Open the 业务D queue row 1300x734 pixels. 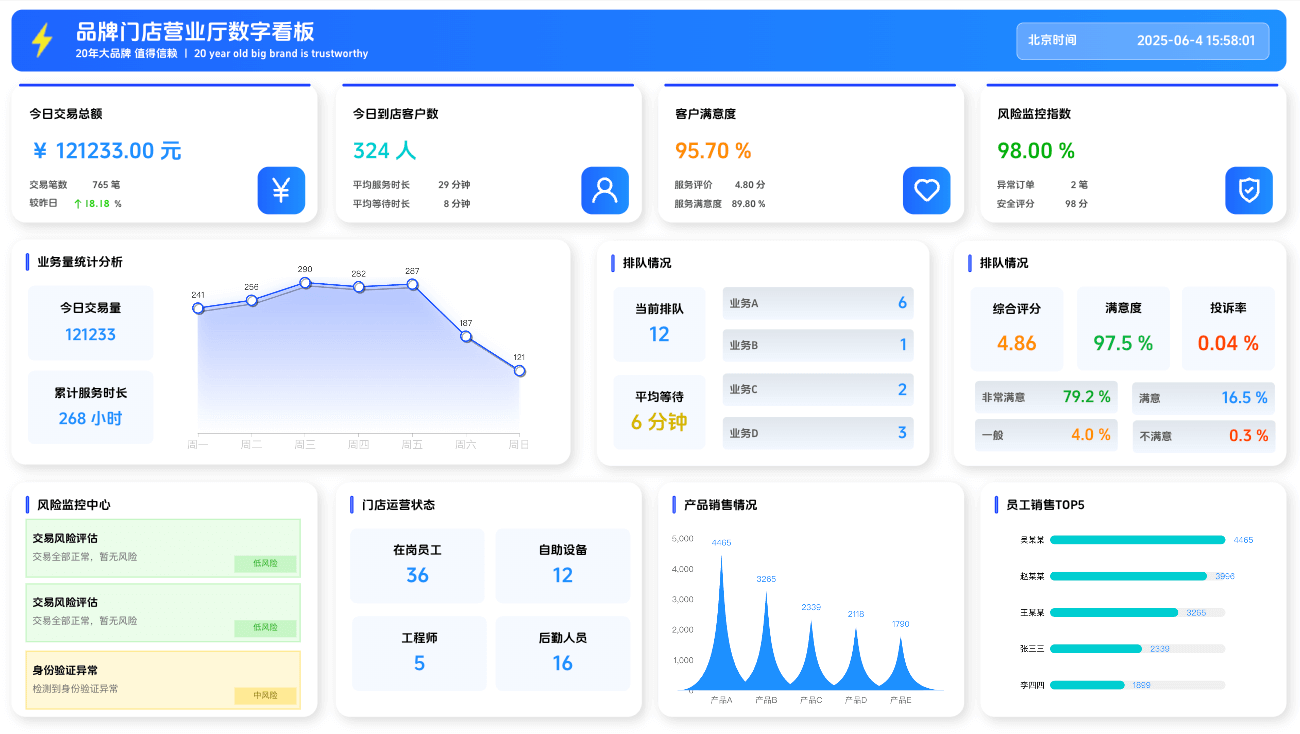817,433
